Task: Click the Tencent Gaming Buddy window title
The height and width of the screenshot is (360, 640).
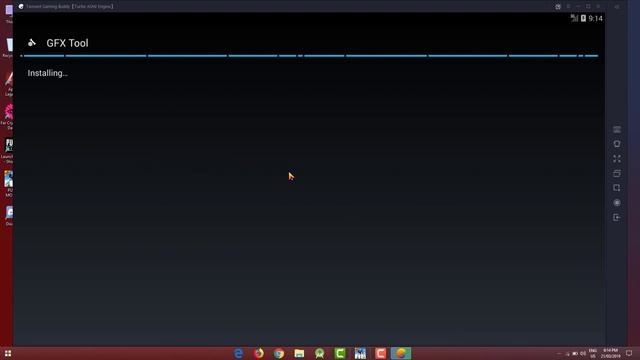Action: [70, 7]
